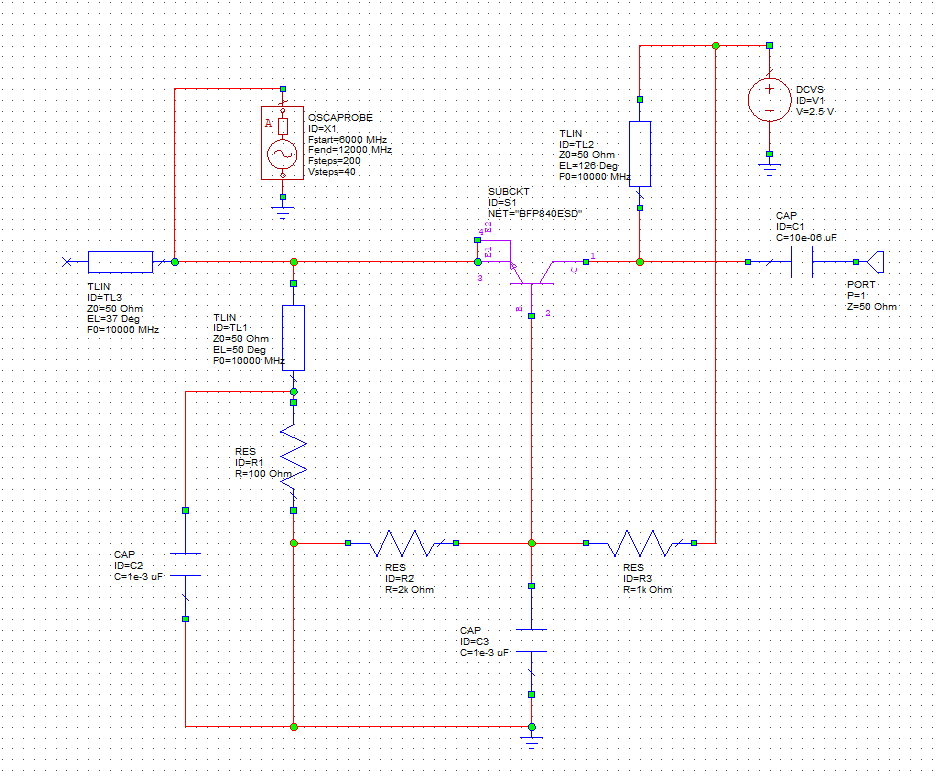Select transmission line TL2 symbol
The image size is (943, 778).
(x=641, y=152)
